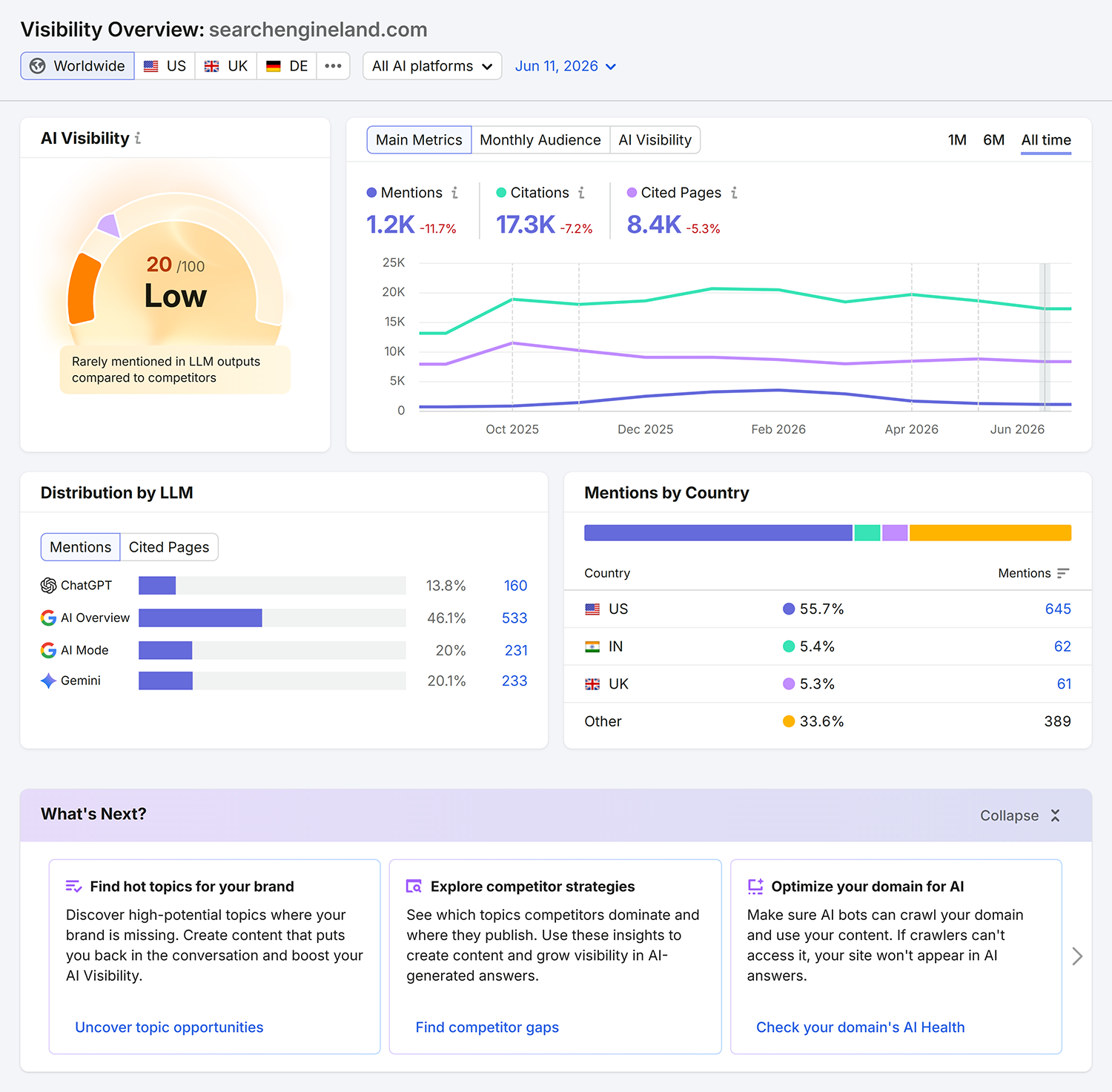This screenshot has height=1092, width=1112.
Task: Click the Worldwide globe icon
Action: [x=38, y=66]
